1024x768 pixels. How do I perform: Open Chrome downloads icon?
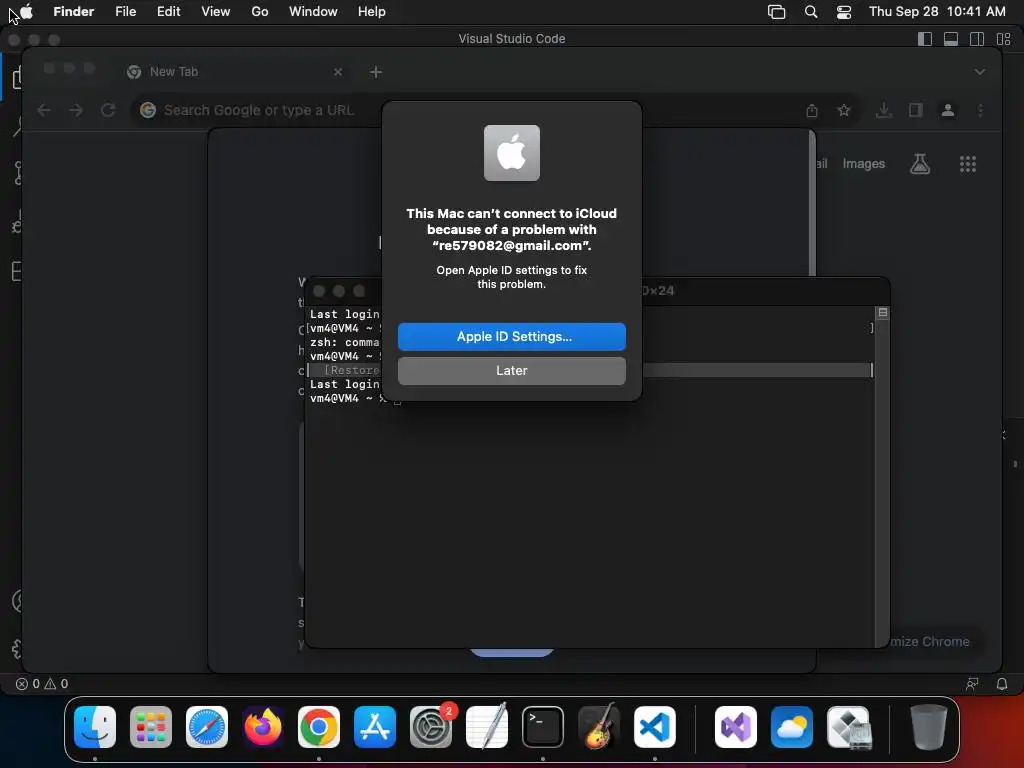(x=884, y=110)
